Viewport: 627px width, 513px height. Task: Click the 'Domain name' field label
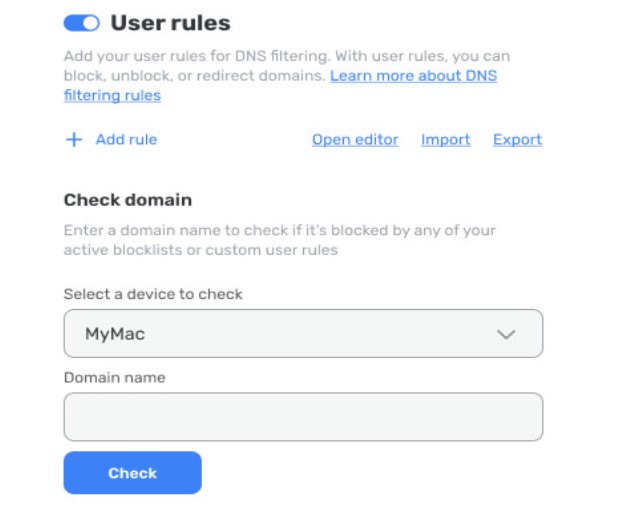coord(115,378)
